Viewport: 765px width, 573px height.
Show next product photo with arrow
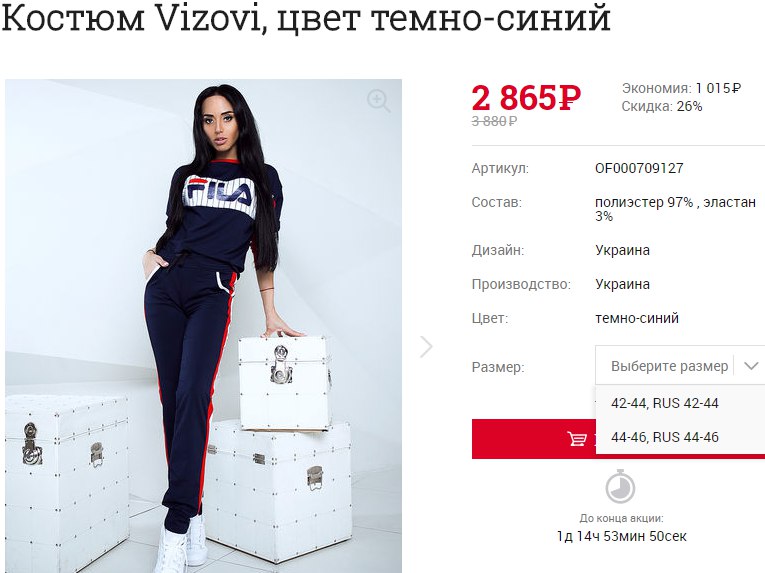click(426, 347)
